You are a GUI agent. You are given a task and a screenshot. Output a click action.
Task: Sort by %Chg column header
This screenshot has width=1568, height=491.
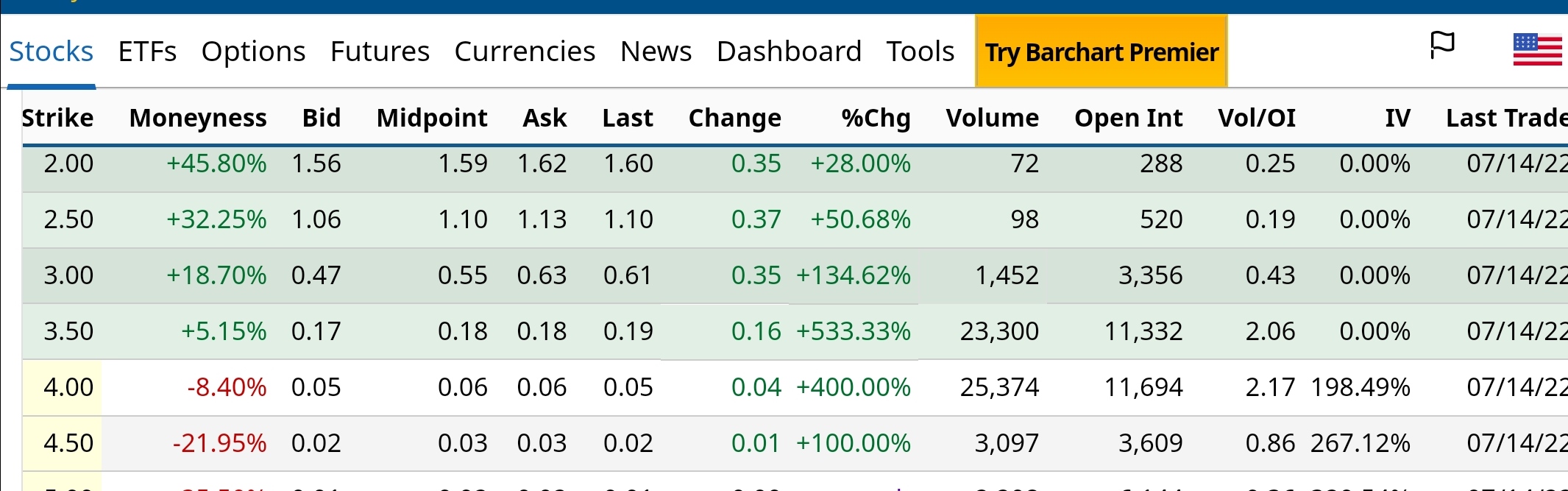[x=876, y=118]
